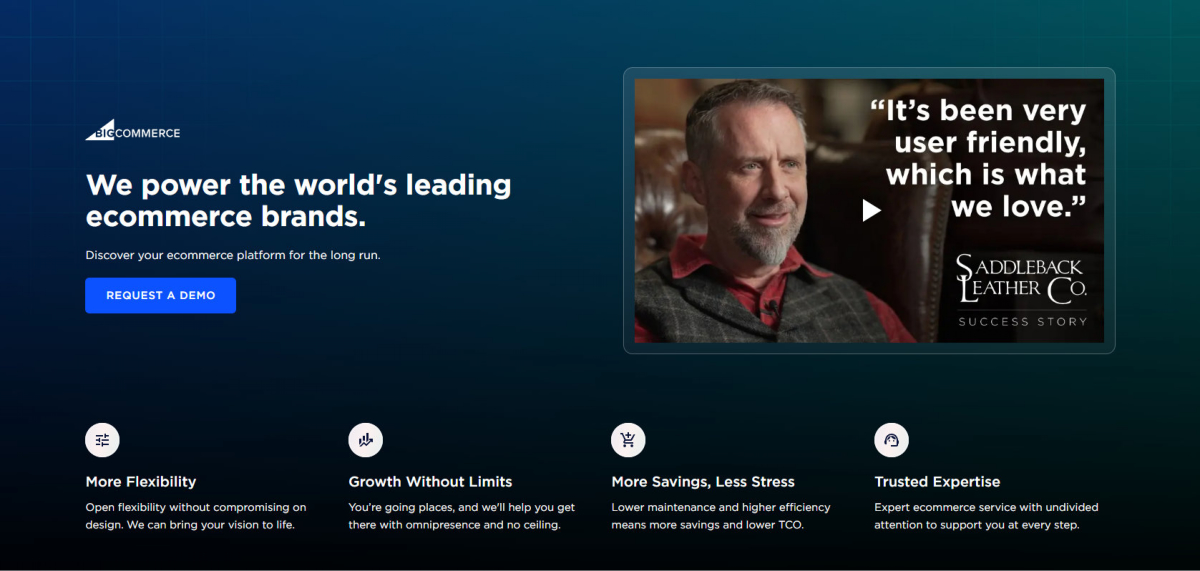Click the Growth Without Limits chart icon

[365, 439]
